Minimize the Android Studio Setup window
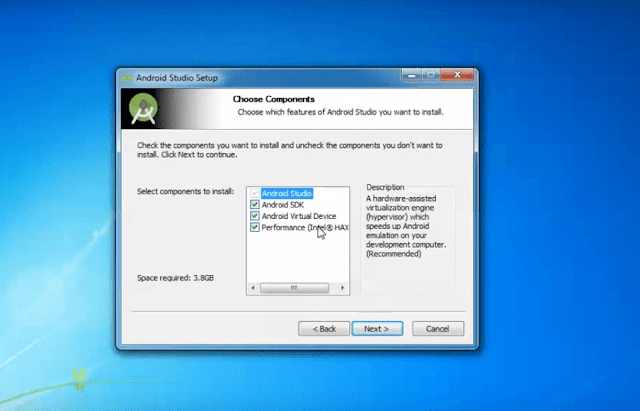640x411 pixels. [x=412, y=76]
